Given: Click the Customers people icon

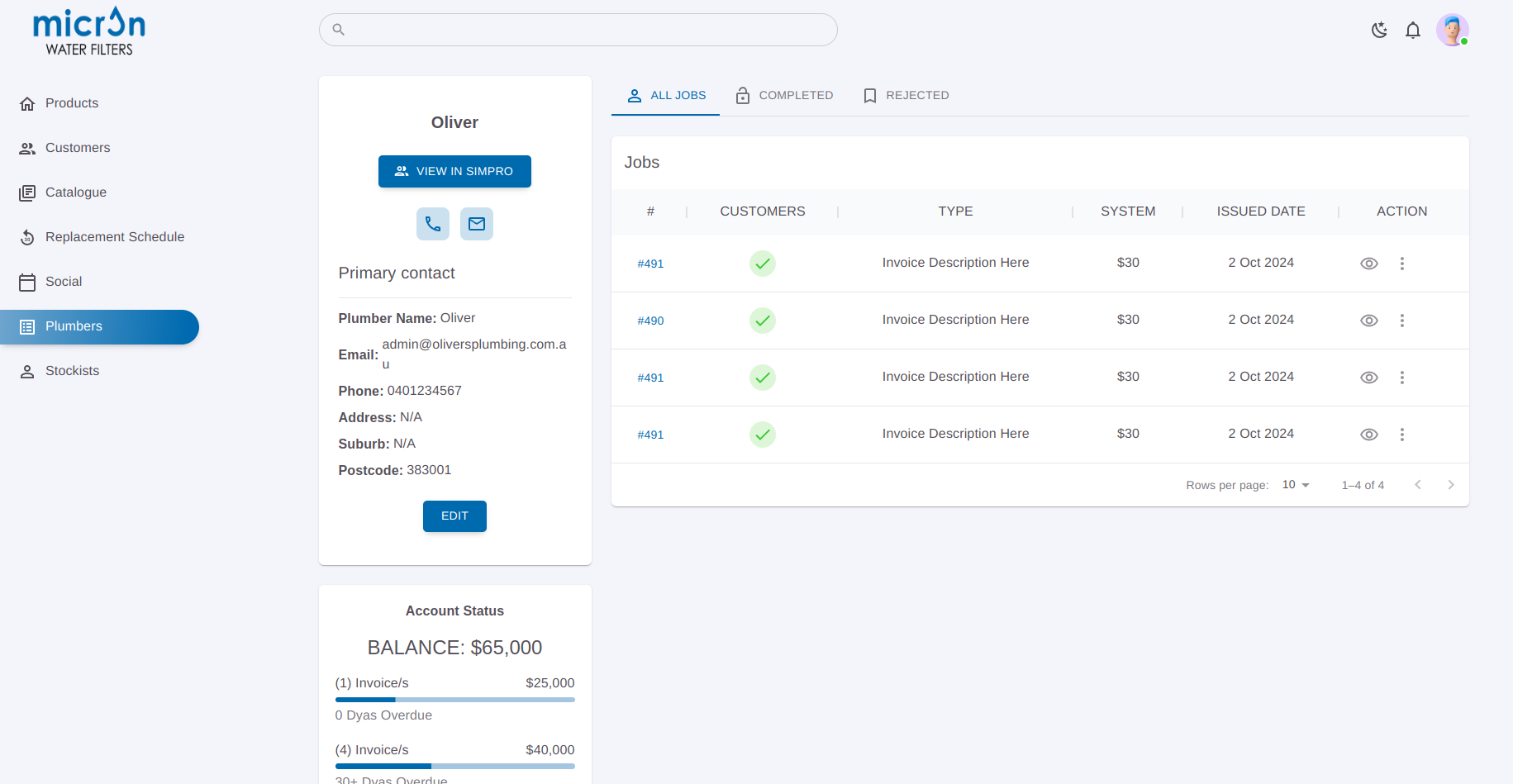Looking at the screenshot, I should [x=27, y=148].
